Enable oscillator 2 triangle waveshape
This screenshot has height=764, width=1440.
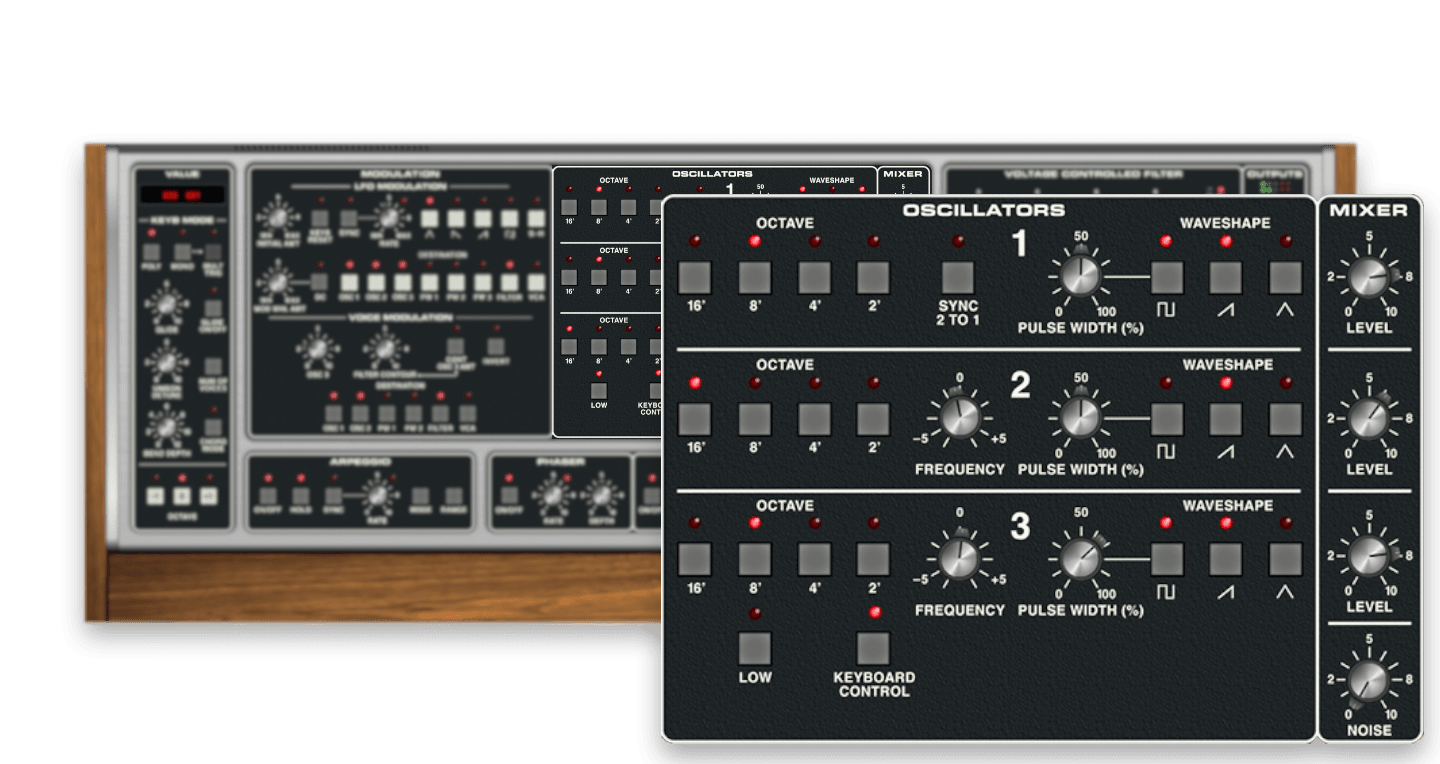(1285, 419)
